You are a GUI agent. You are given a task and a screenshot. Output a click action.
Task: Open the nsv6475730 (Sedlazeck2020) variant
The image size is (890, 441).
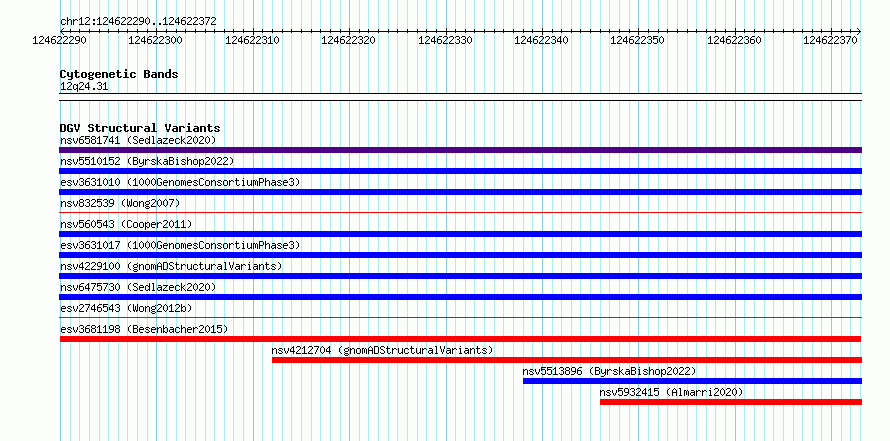pos(138,287)
